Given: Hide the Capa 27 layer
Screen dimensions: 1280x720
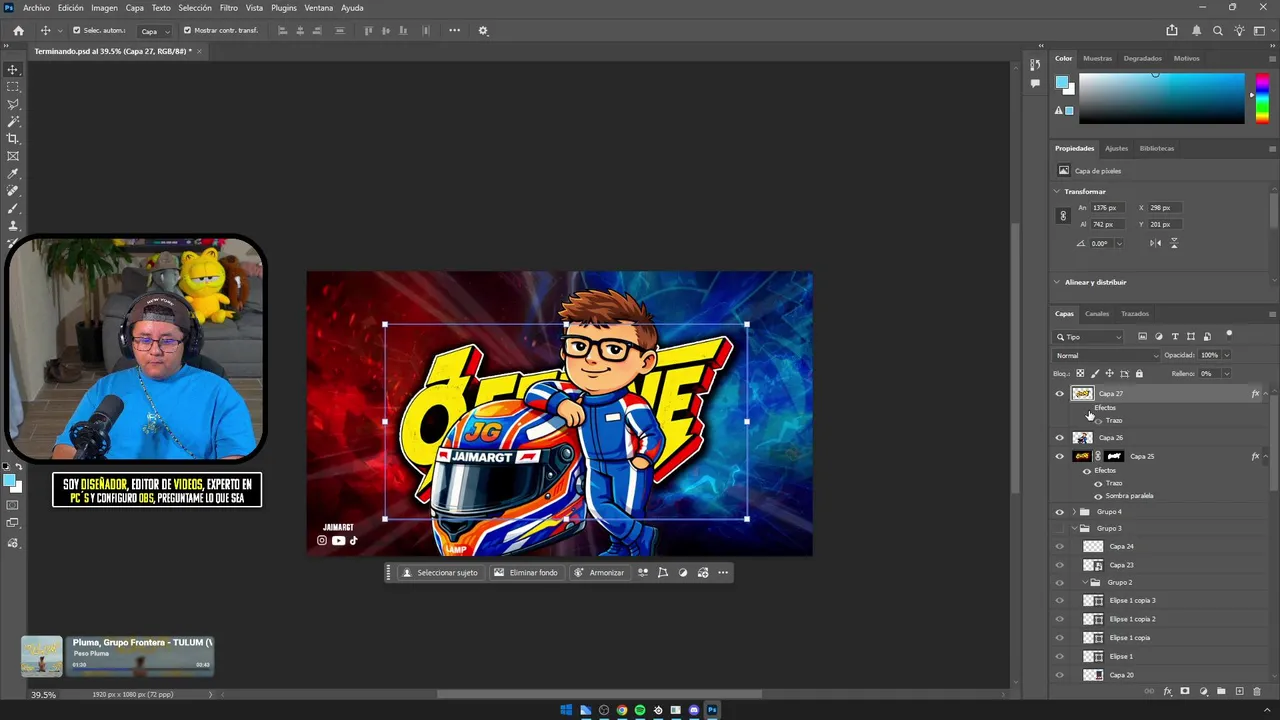Looking at the screenshot, I should (1060, 394).
